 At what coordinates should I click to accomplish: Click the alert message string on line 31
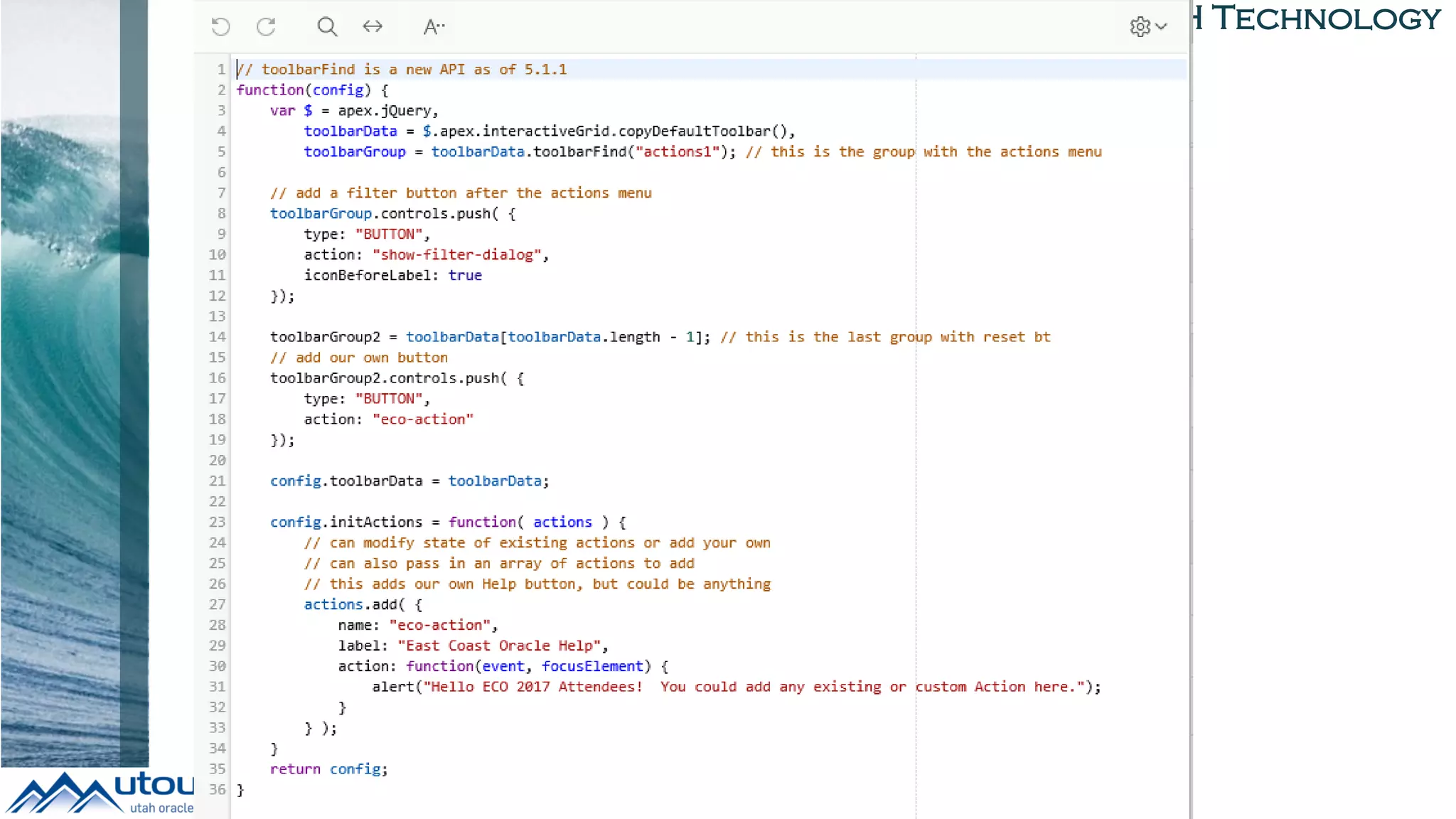click(x=754, y=687)
